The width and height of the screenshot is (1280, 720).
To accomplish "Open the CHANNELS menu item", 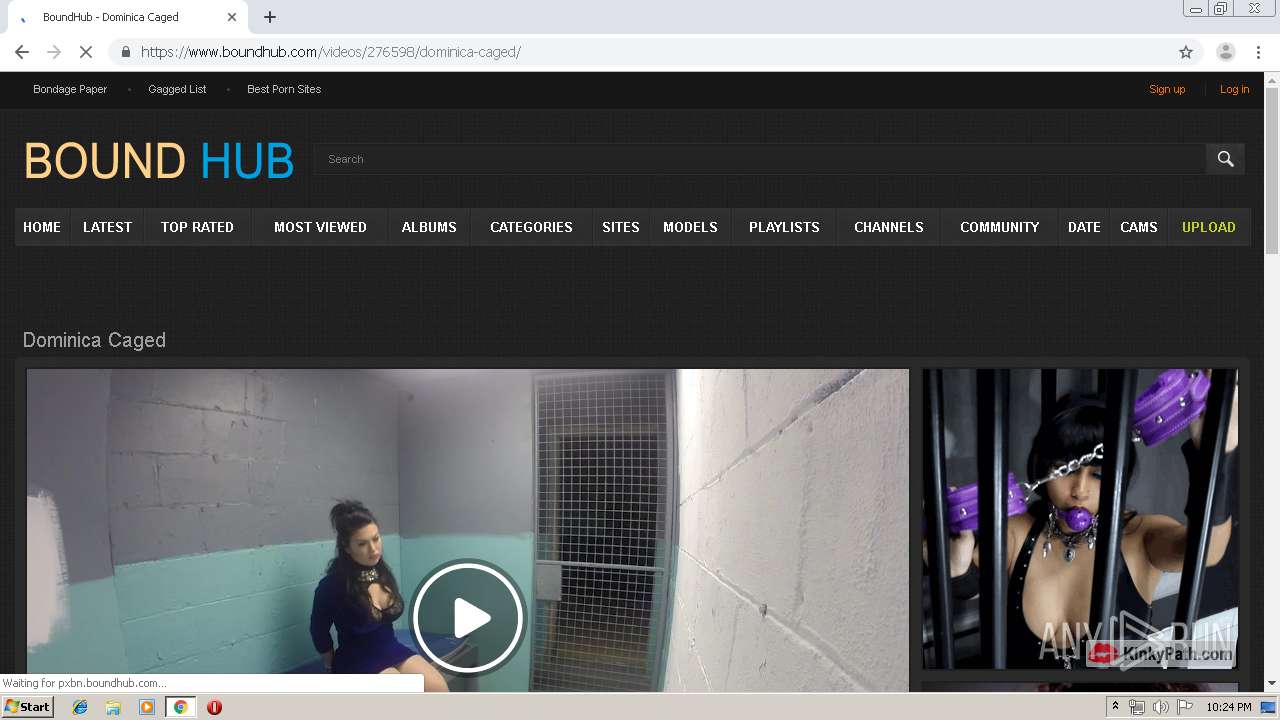I will [888, 227].
